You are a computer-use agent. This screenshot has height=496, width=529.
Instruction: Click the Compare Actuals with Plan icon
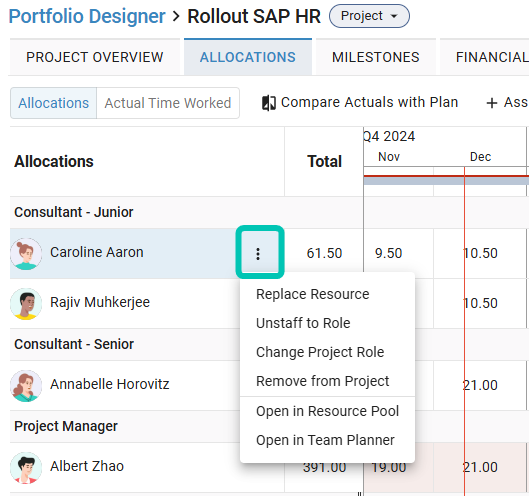coord(269,103)
